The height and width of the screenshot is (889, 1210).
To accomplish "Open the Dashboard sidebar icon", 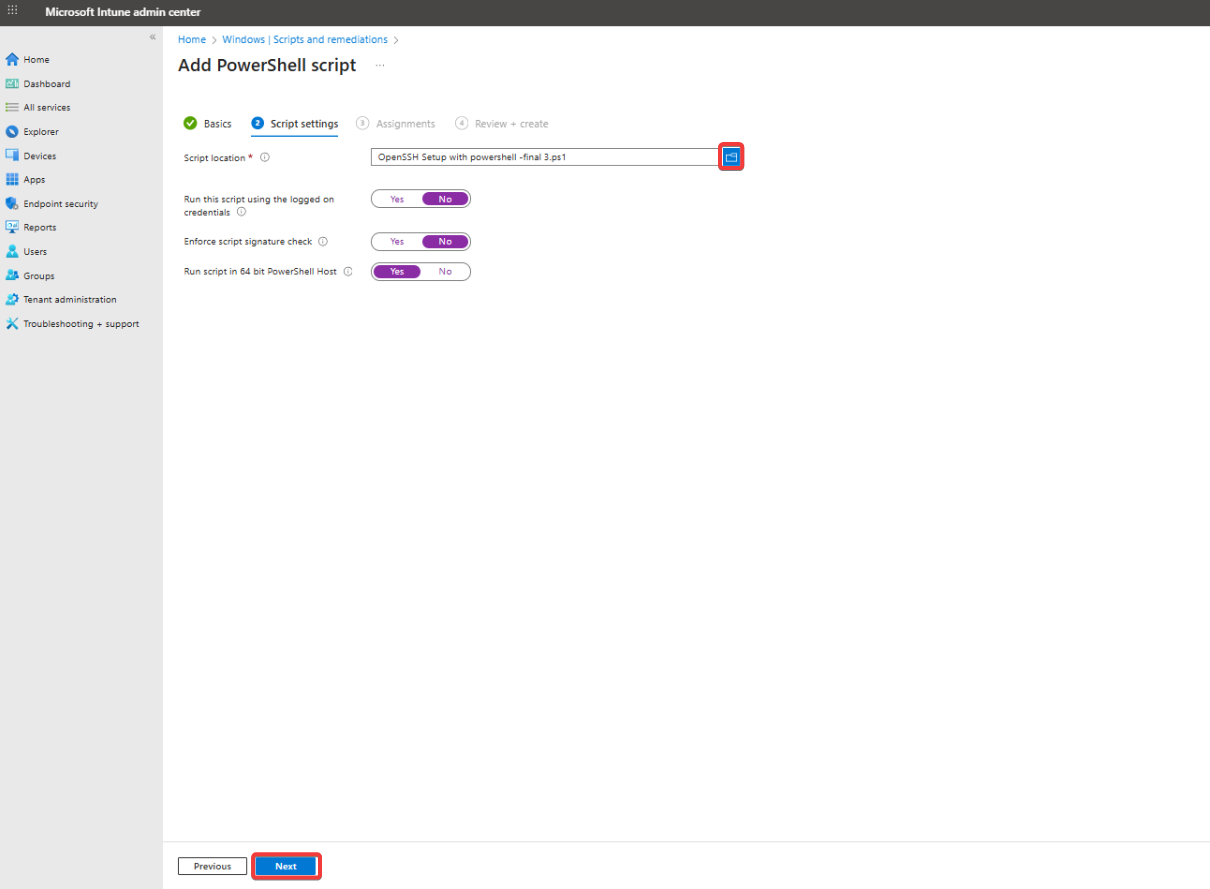I will tap(12, 84).
